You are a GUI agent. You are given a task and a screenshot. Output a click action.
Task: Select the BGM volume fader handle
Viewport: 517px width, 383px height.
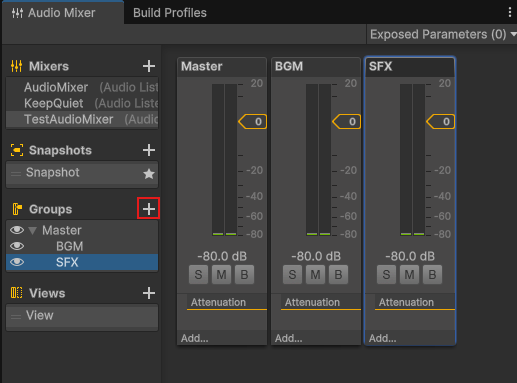point(347,122)
